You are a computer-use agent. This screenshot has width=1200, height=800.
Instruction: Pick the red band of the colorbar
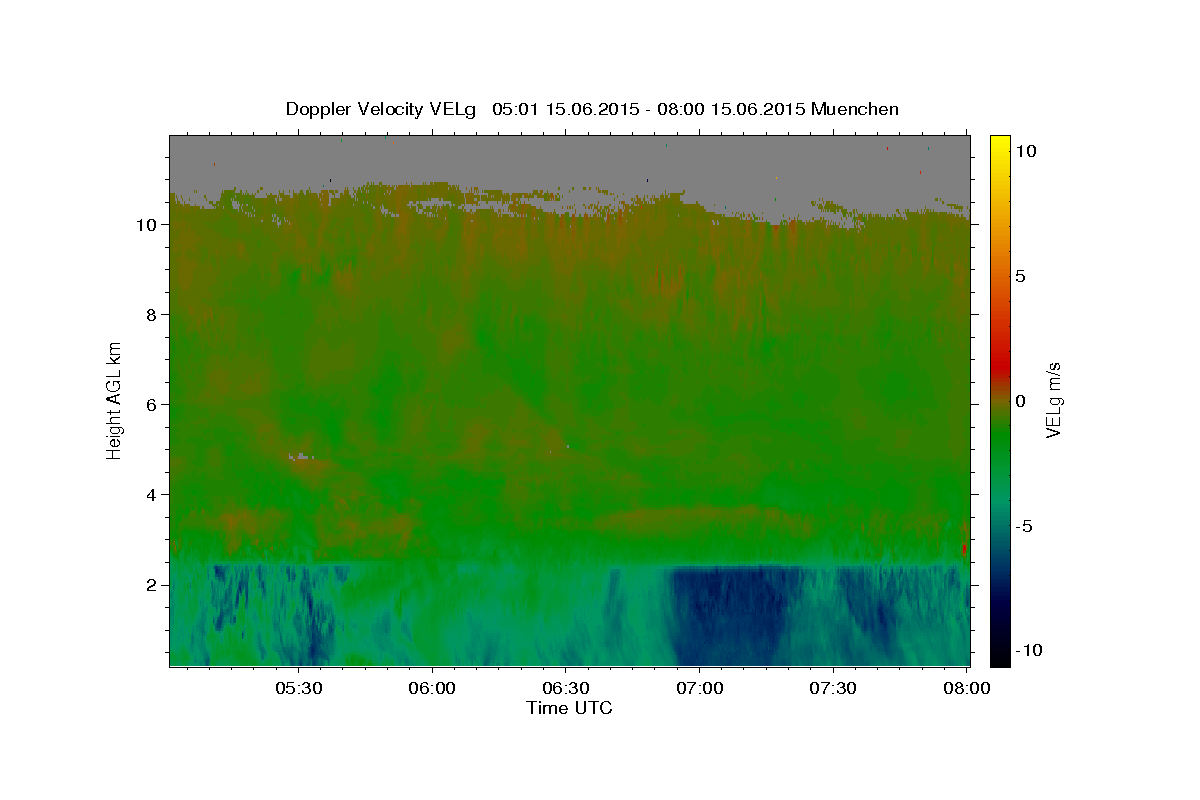point(1000,365)
